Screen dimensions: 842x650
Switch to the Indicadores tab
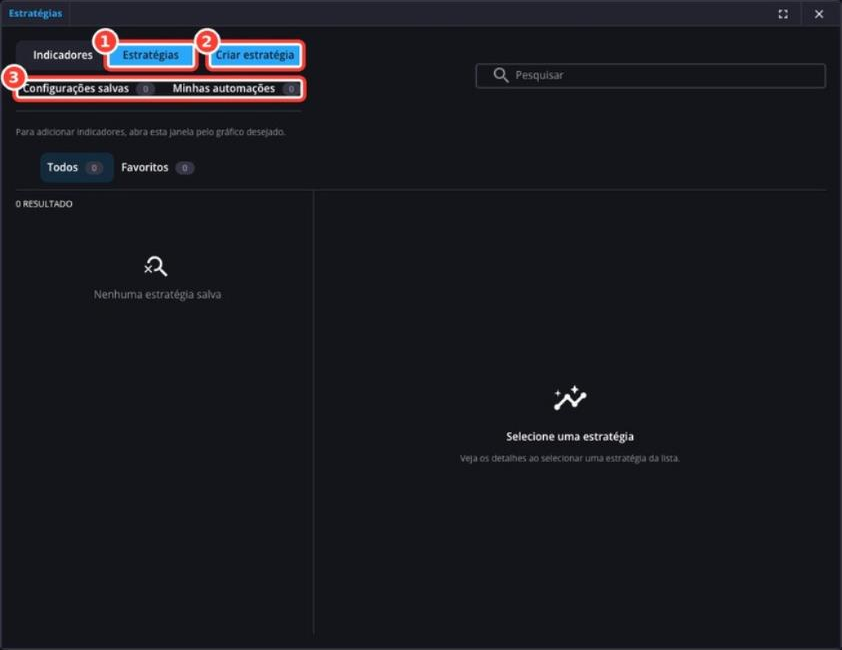[x=62, y=55]
